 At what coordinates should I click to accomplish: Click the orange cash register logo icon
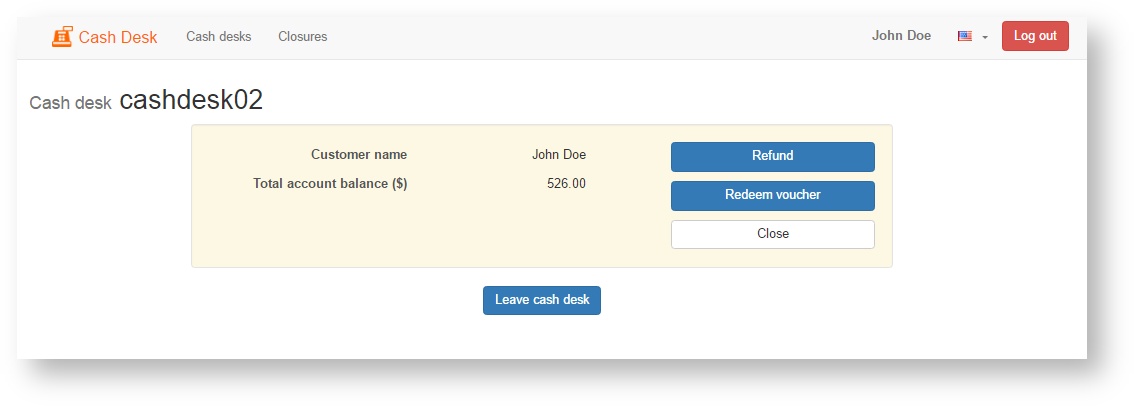pos(62,37)
